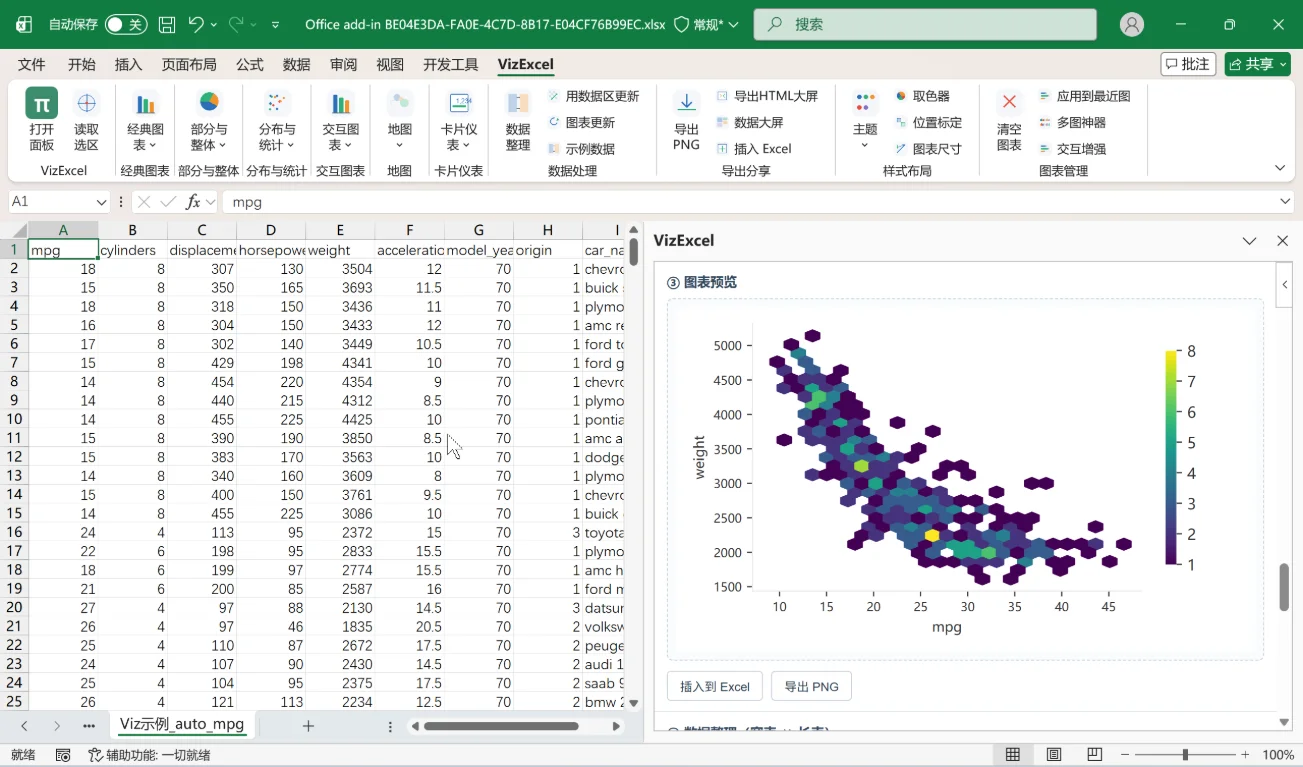Viewport: 1303px width, 767px height.
Task: Open the 多图神器 tool
Action: (1072, 122)
